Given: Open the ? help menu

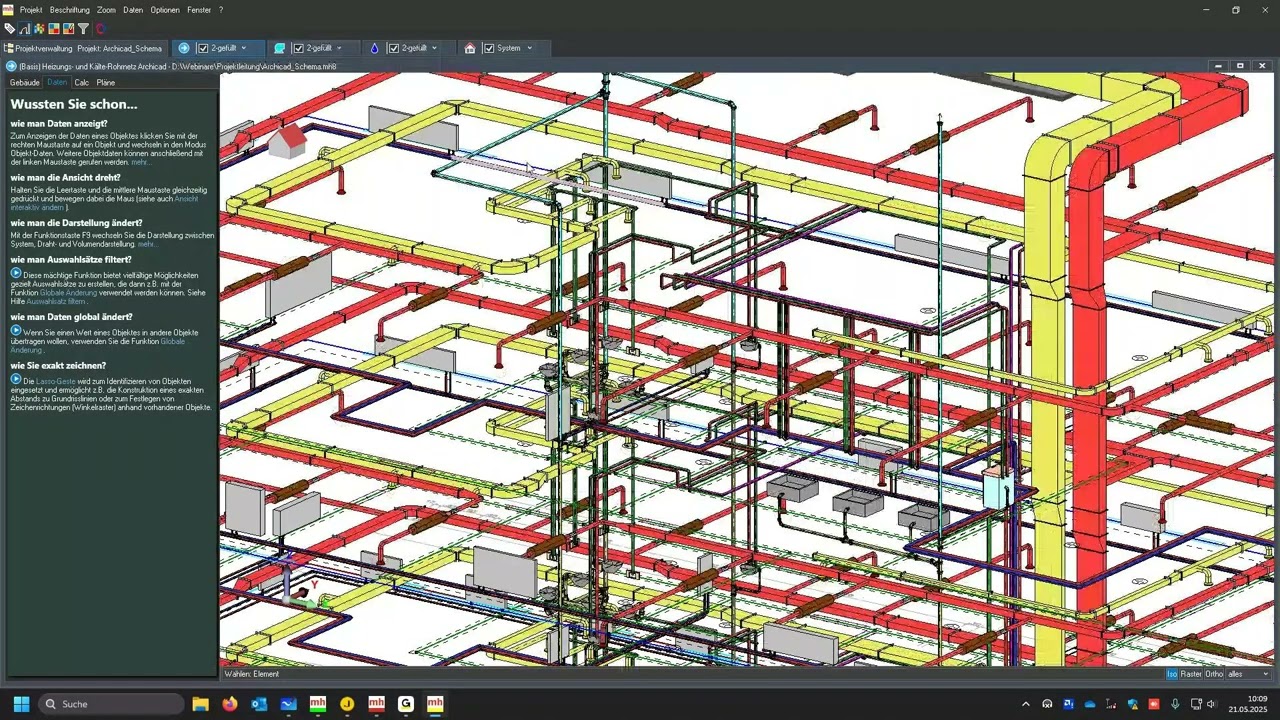Looking at the screenshot, I should click(221, 9).
